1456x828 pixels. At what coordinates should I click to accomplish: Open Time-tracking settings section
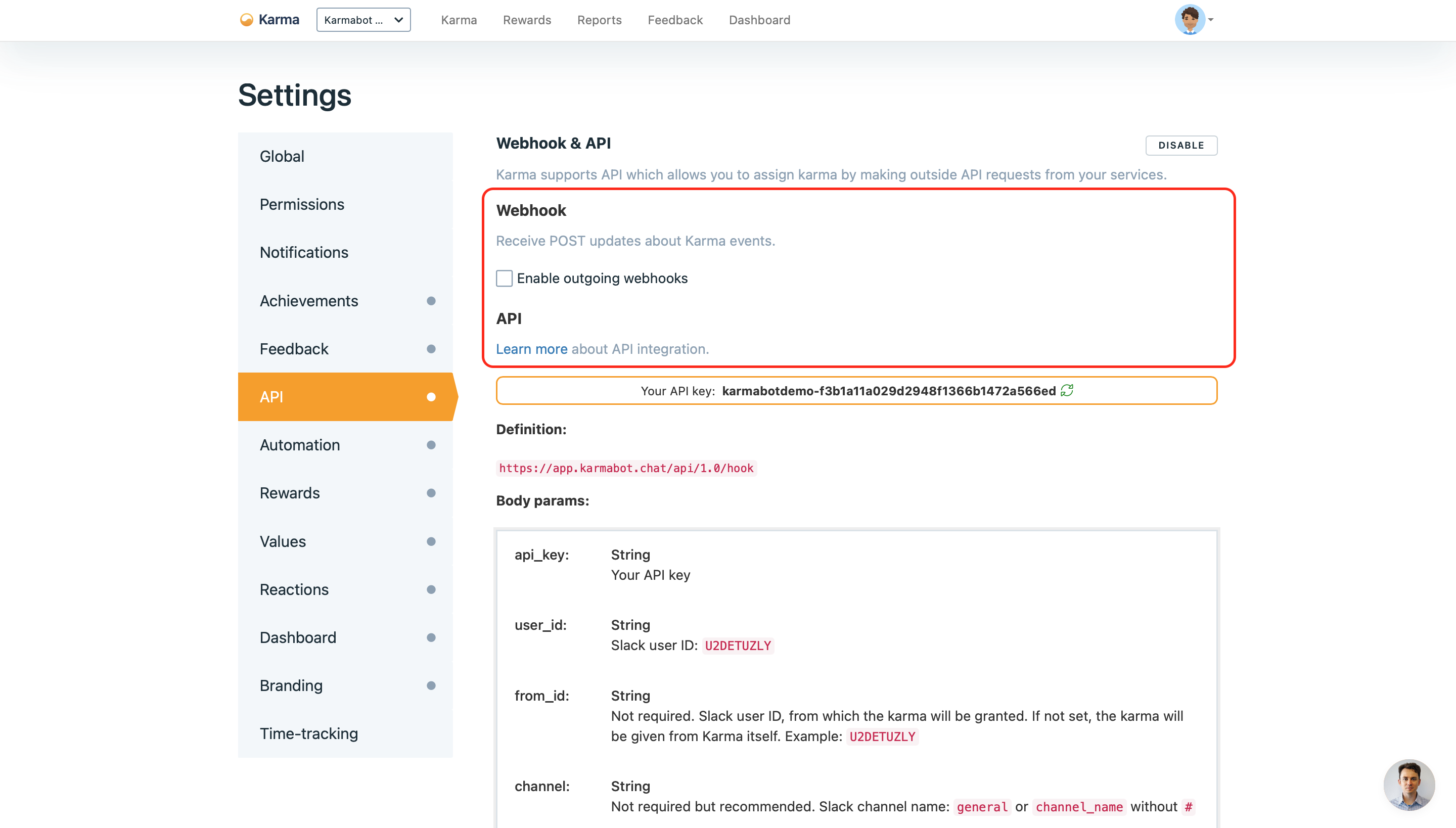[x=309, y=733]
